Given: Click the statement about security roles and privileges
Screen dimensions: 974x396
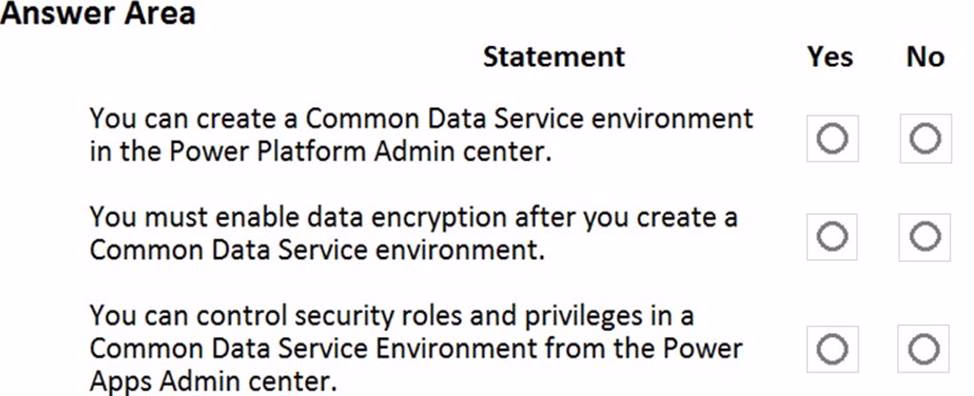Looking at the screenshot, I should [x=416, y=349].
